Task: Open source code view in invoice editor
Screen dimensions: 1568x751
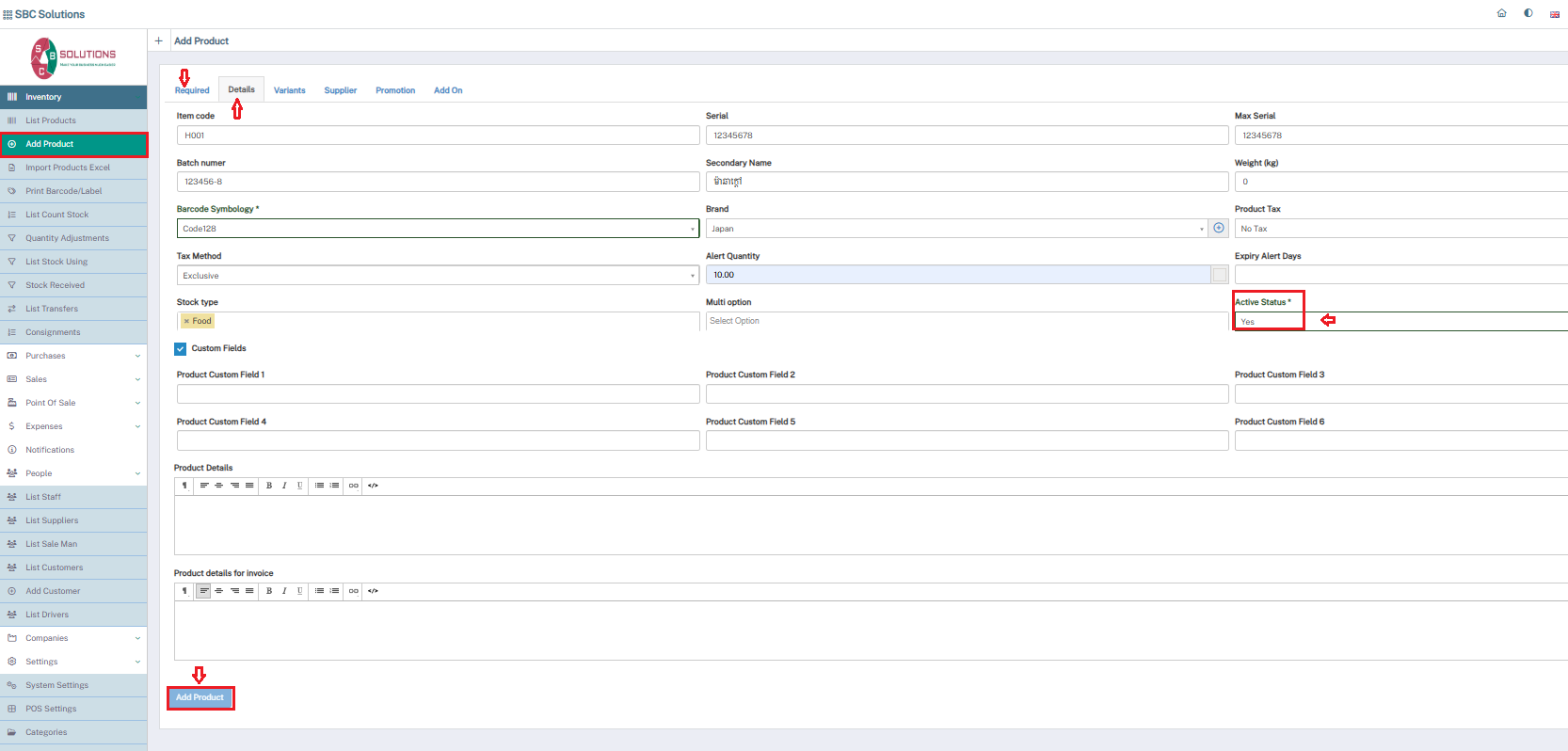Action: tap(374, 591)
